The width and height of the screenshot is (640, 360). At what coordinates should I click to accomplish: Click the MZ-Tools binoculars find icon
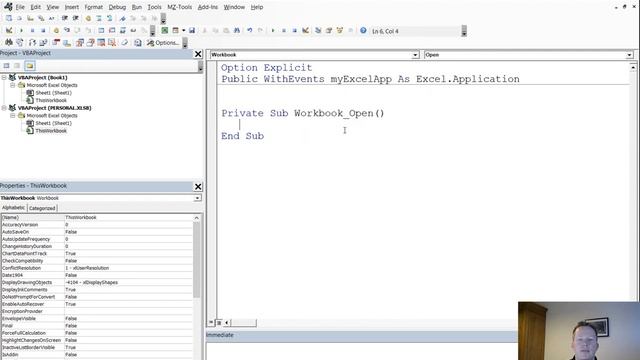(9, 42)
